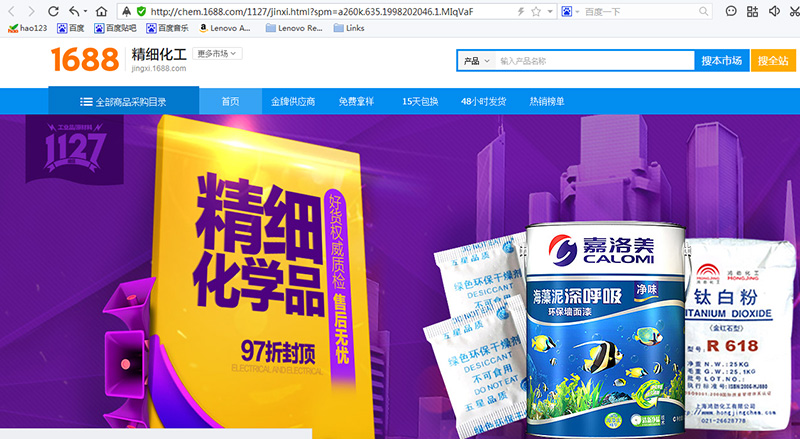Image resolution: width=800 pixels, height=439 pixels.
Task: Click the 精细化工 market title
Action: point(159,54)
